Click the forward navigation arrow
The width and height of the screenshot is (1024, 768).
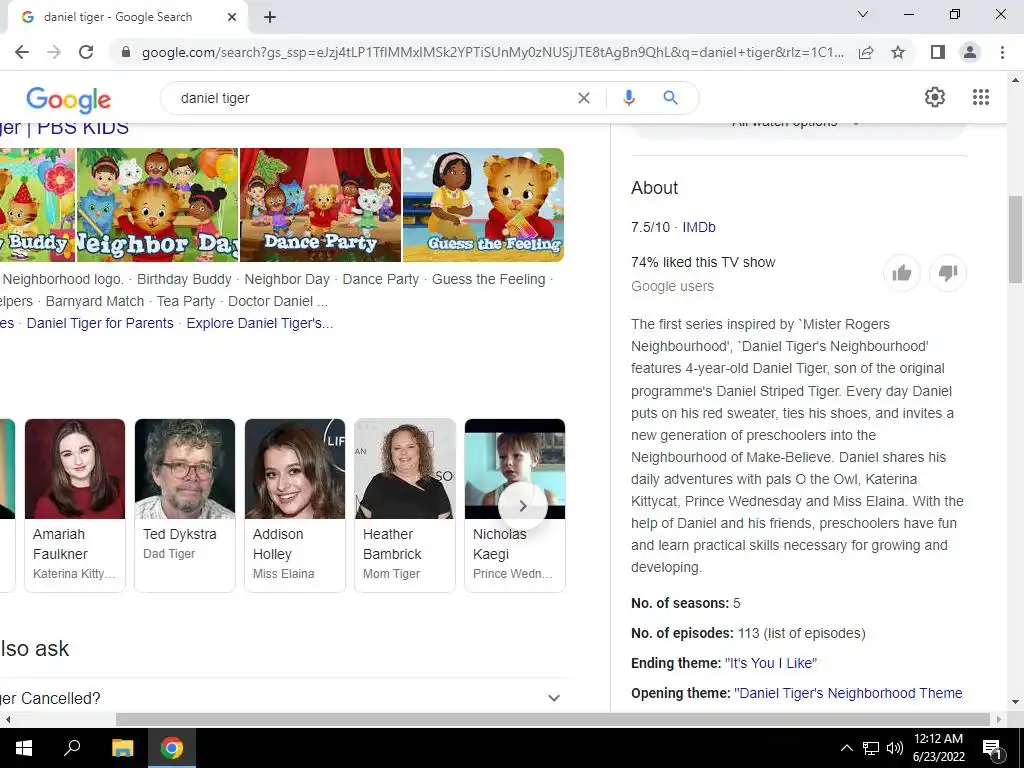coord(54,52)
